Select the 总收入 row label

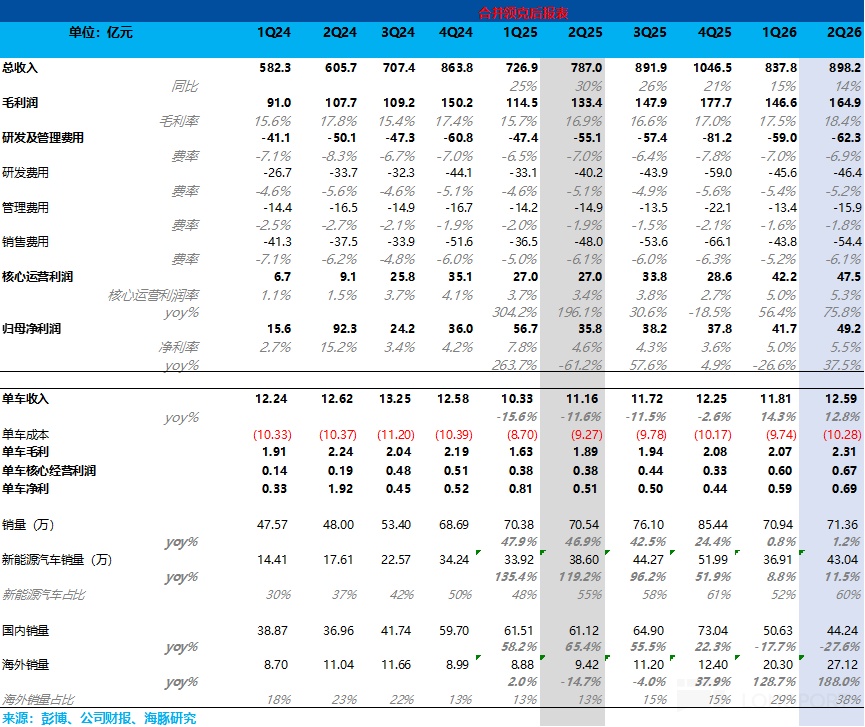(20, 68)
